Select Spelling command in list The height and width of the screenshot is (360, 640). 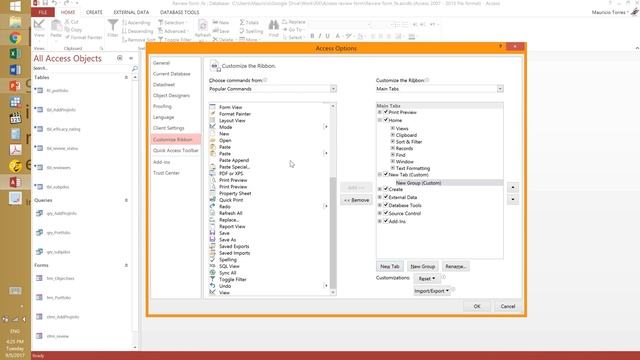click(228, 260)
